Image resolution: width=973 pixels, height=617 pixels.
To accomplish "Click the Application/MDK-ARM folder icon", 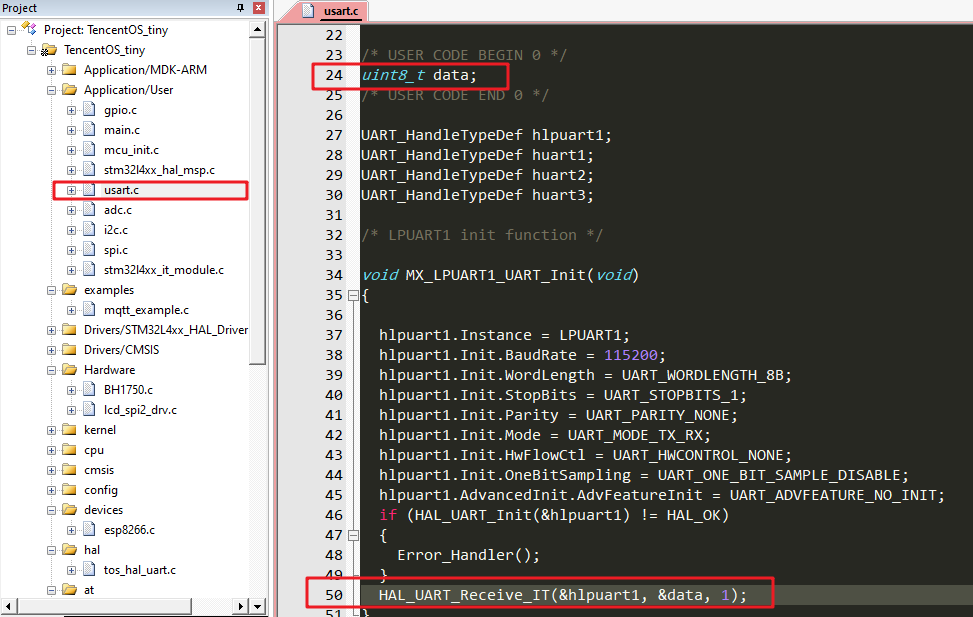I will (70, 70).
